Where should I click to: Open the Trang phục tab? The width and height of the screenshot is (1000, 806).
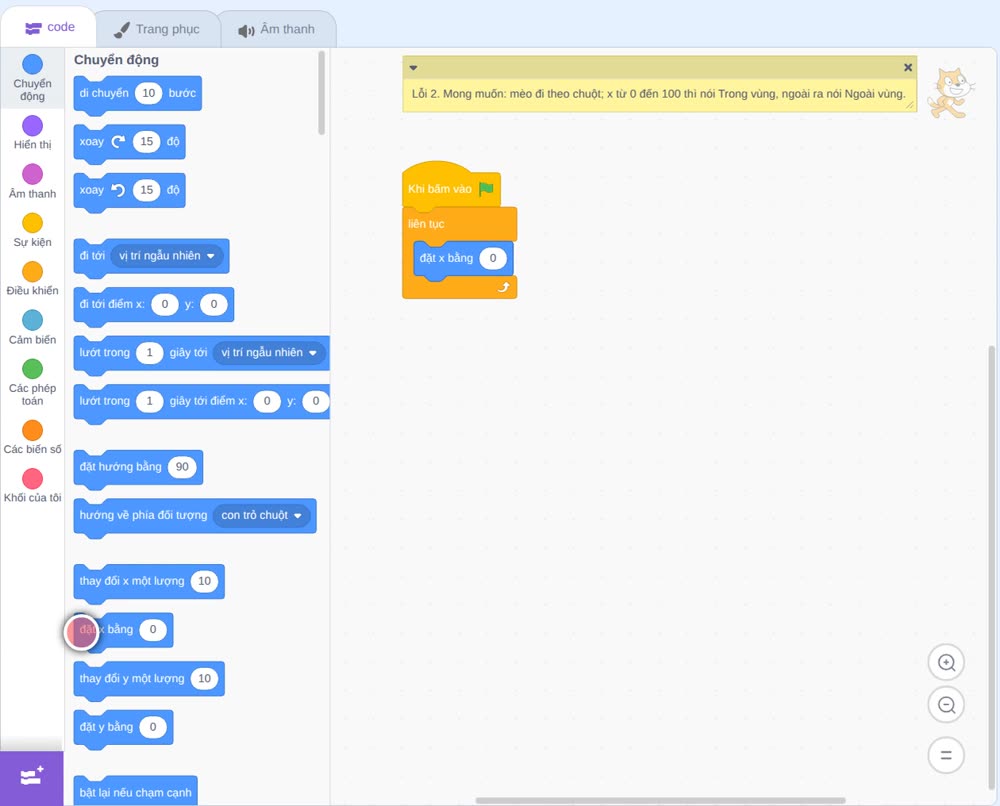158,29
